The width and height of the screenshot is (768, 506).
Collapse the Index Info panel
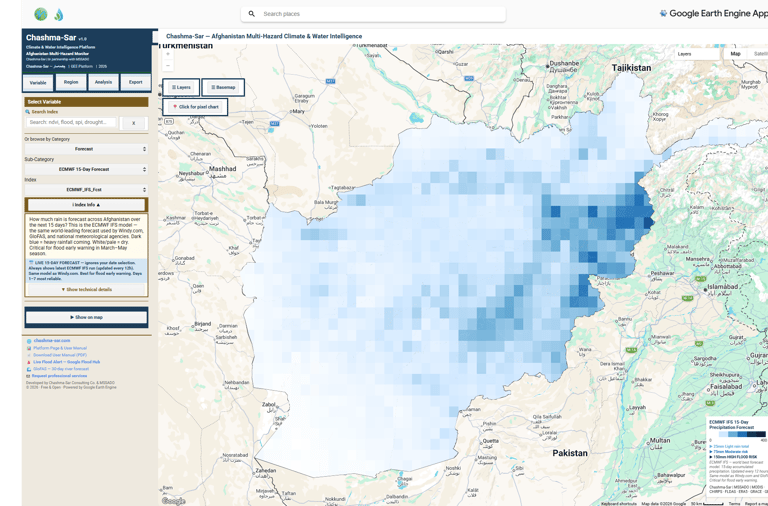(86, 205)
